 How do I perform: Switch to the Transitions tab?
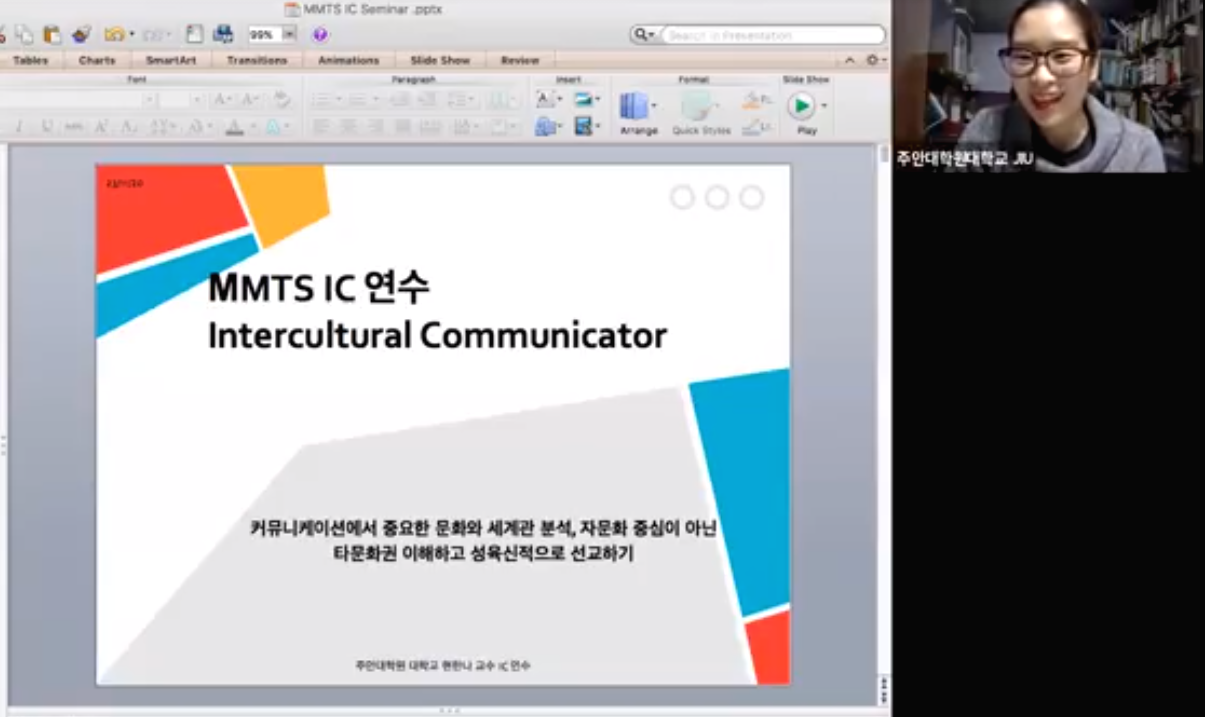click(x=257, y=60)
